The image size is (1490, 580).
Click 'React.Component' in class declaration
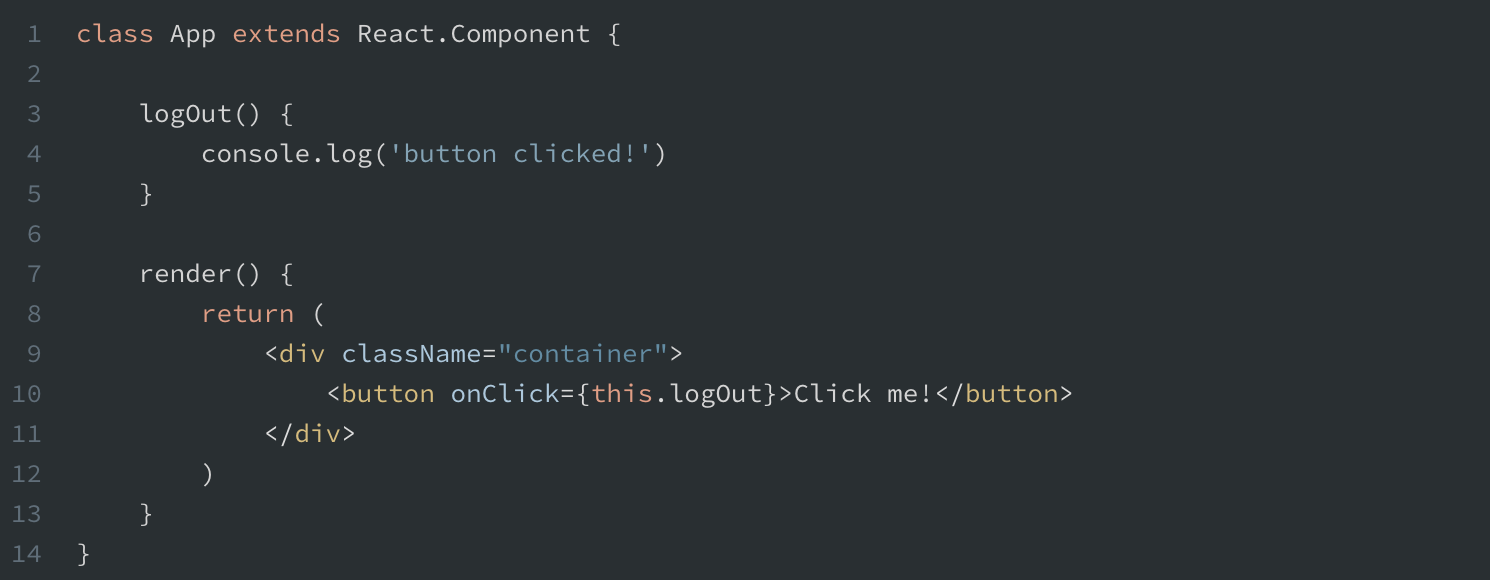tap(474, 36)
